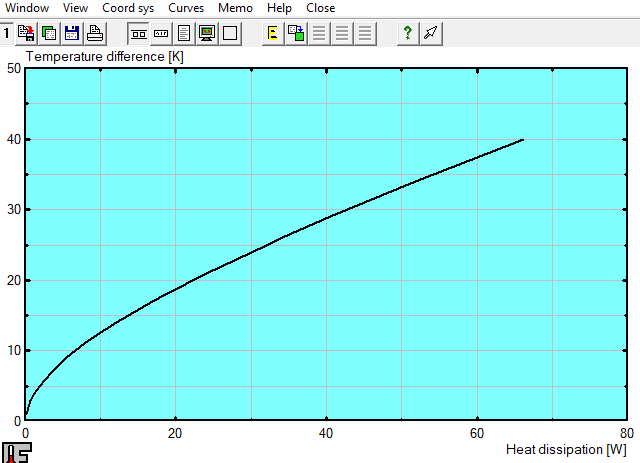Screen dimensions: 640x463
Task: Click the yellow E icon
Action: (273, 33)
